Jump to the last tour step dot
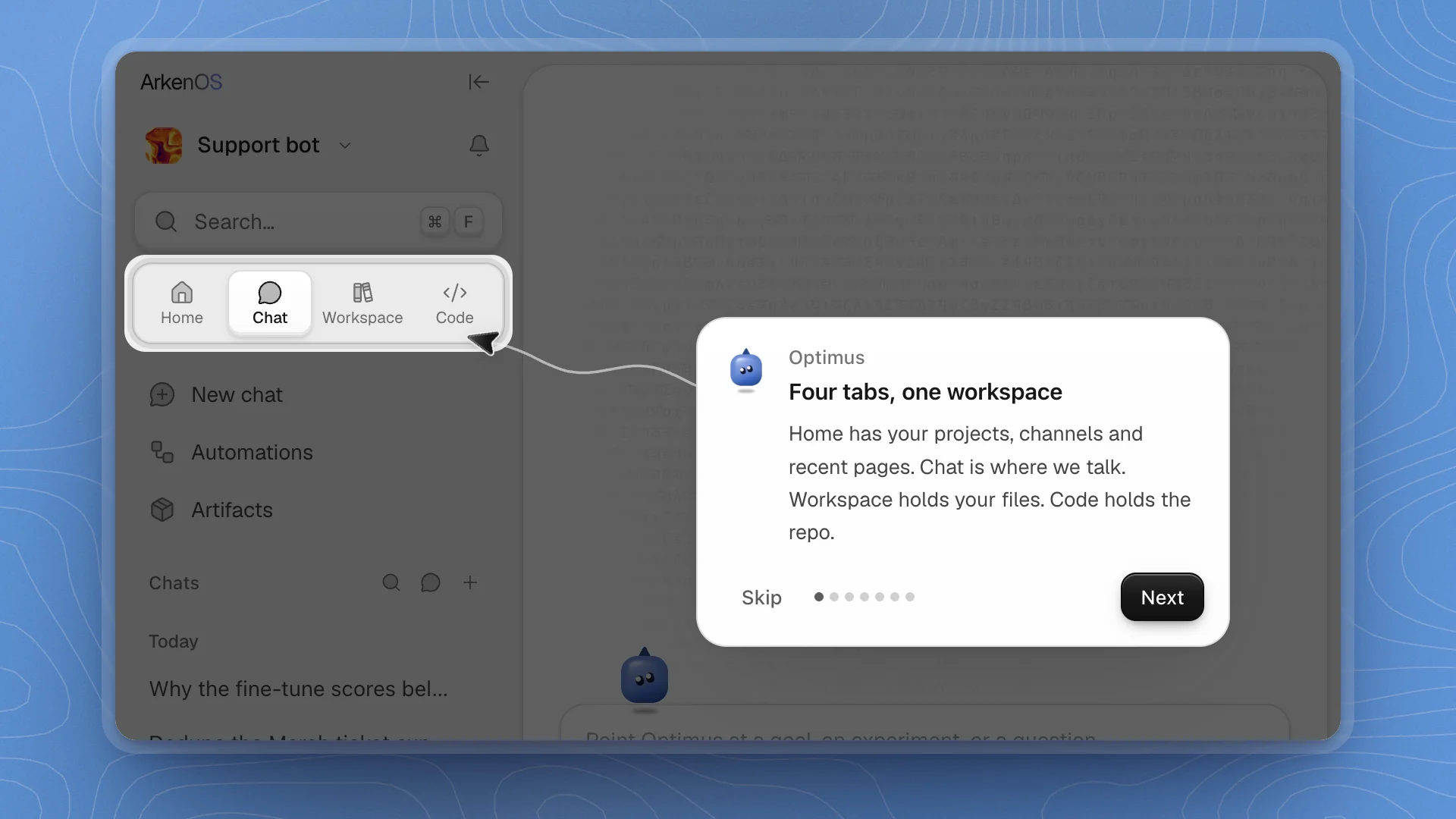 click(x=910, y=597)
